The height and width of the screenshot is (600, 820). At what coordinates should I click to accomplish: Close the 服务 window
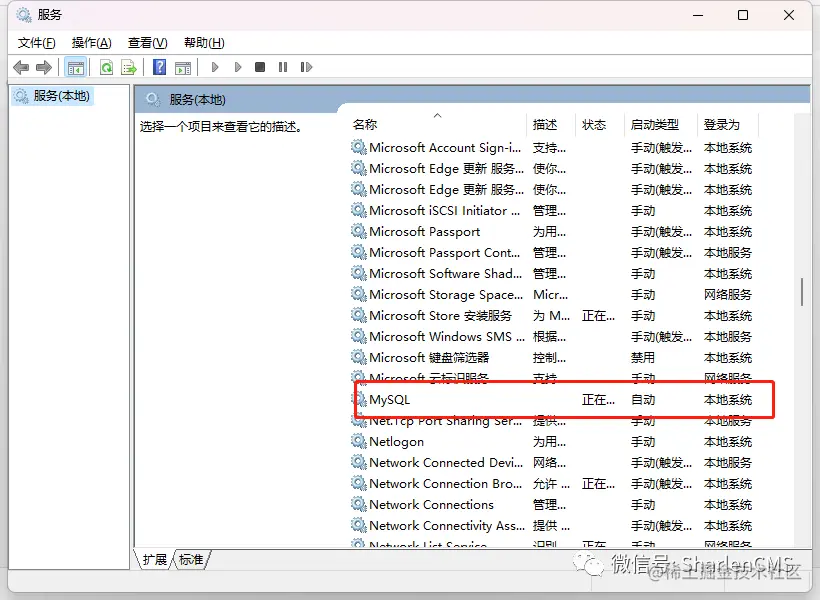point(789,15)
